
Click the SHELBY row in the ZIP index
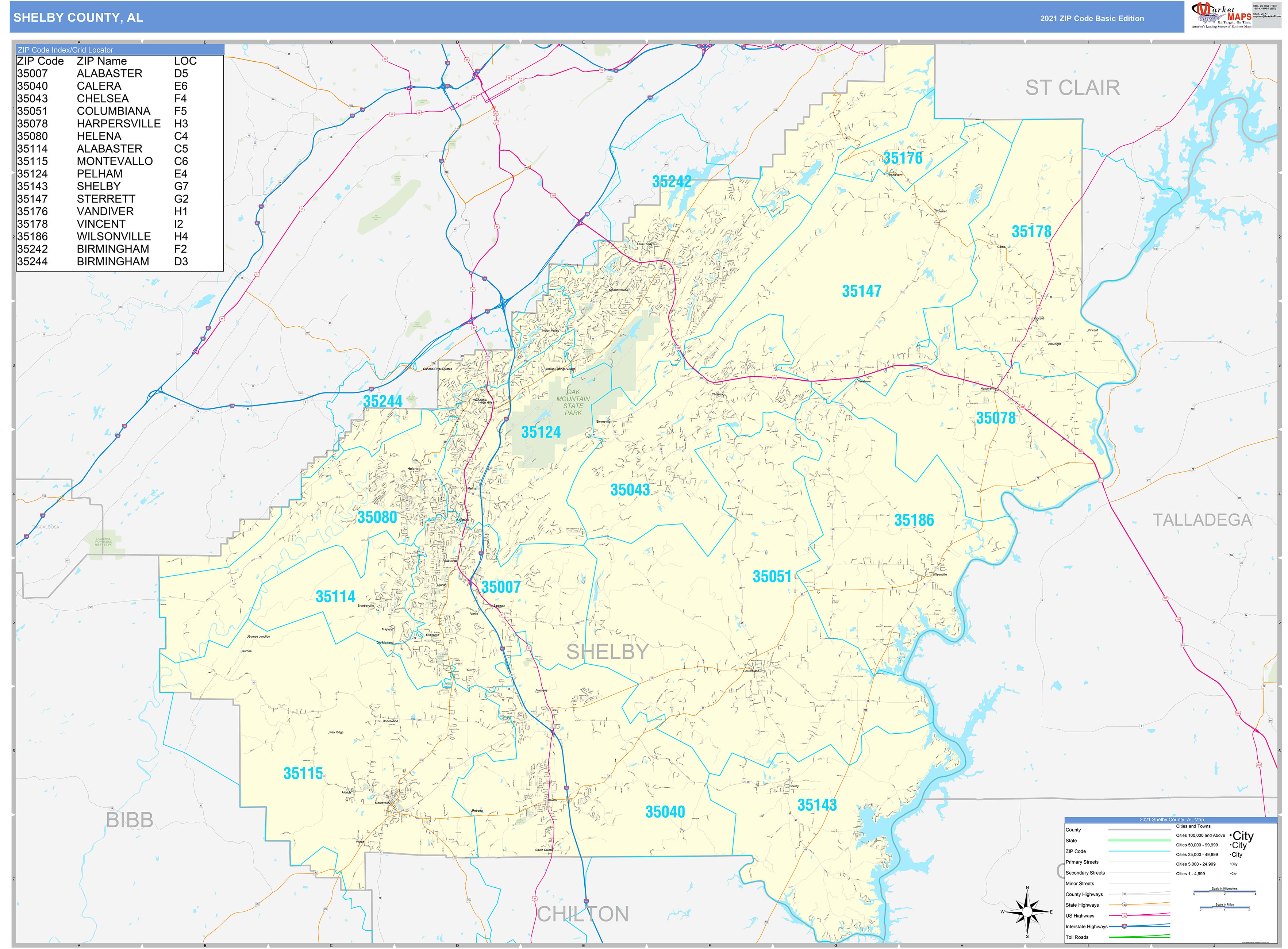119,187
